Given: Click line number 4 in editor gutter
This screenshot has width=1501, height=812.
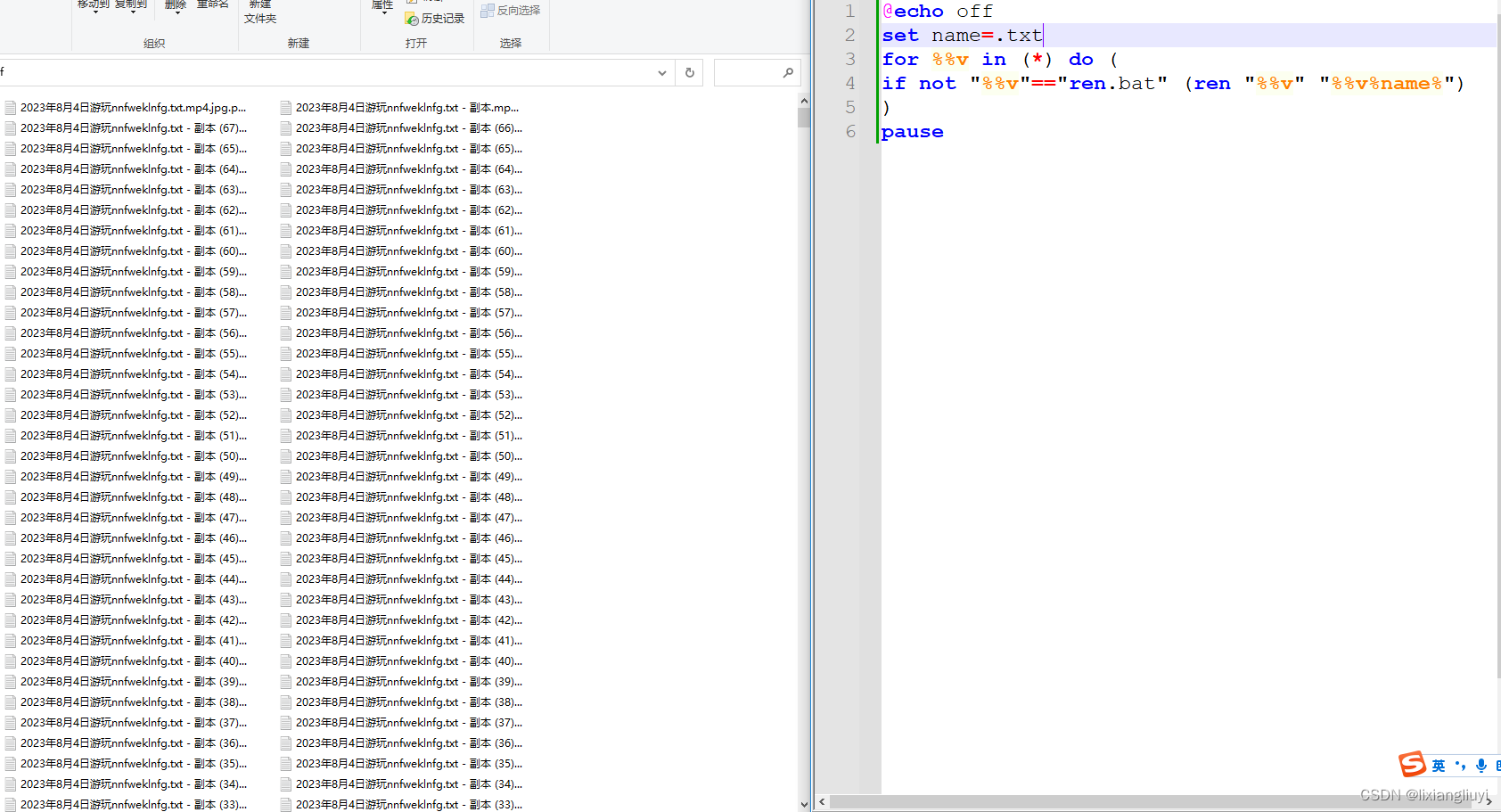Looking at the screenshot, I should [x=850, y=84].
